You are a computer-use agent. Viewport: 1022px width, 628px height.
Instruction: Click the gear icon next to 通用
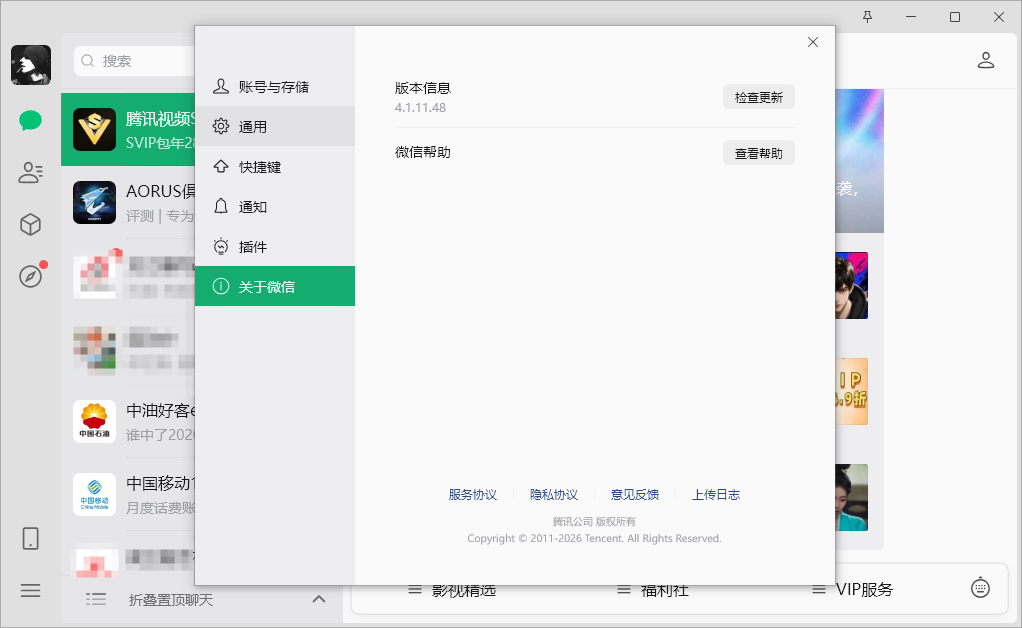[x=221, y=126]
